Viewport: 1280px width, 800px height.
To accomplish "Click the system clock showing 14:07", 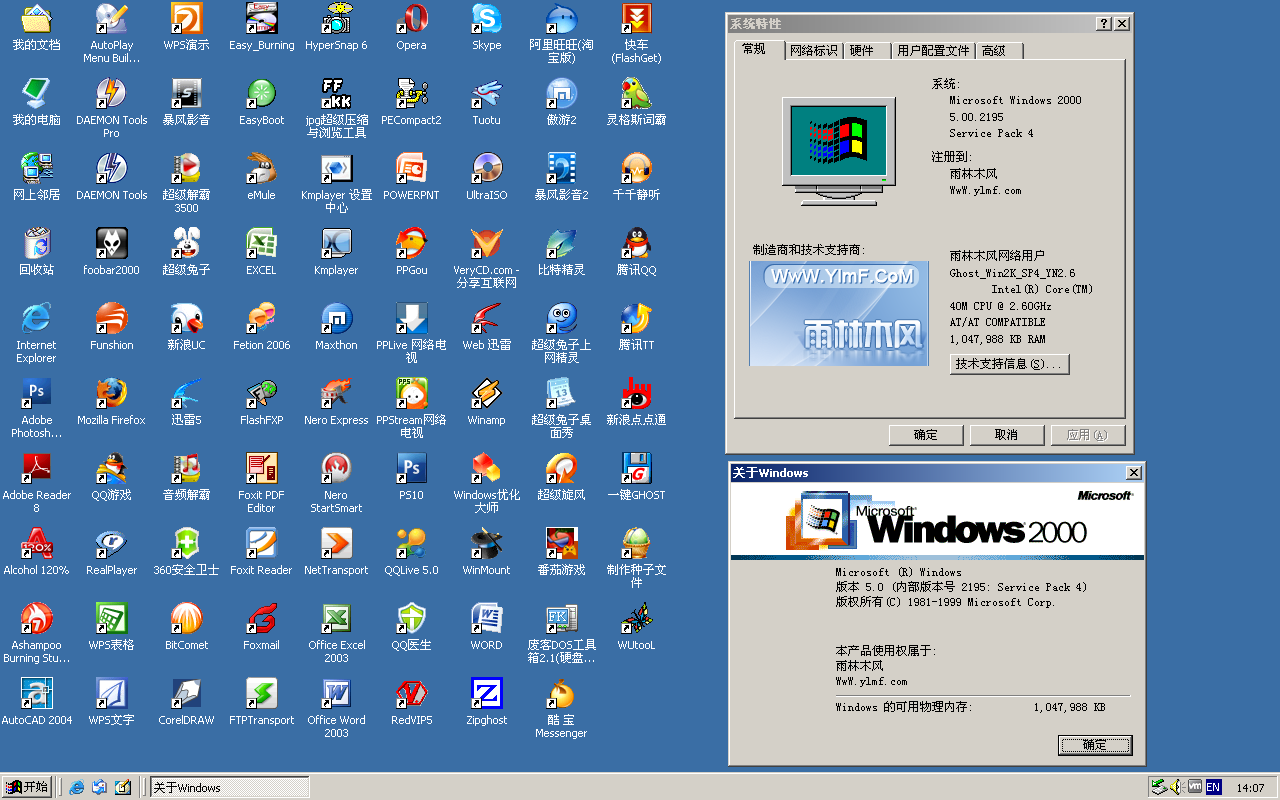I will click(1250, 788).
